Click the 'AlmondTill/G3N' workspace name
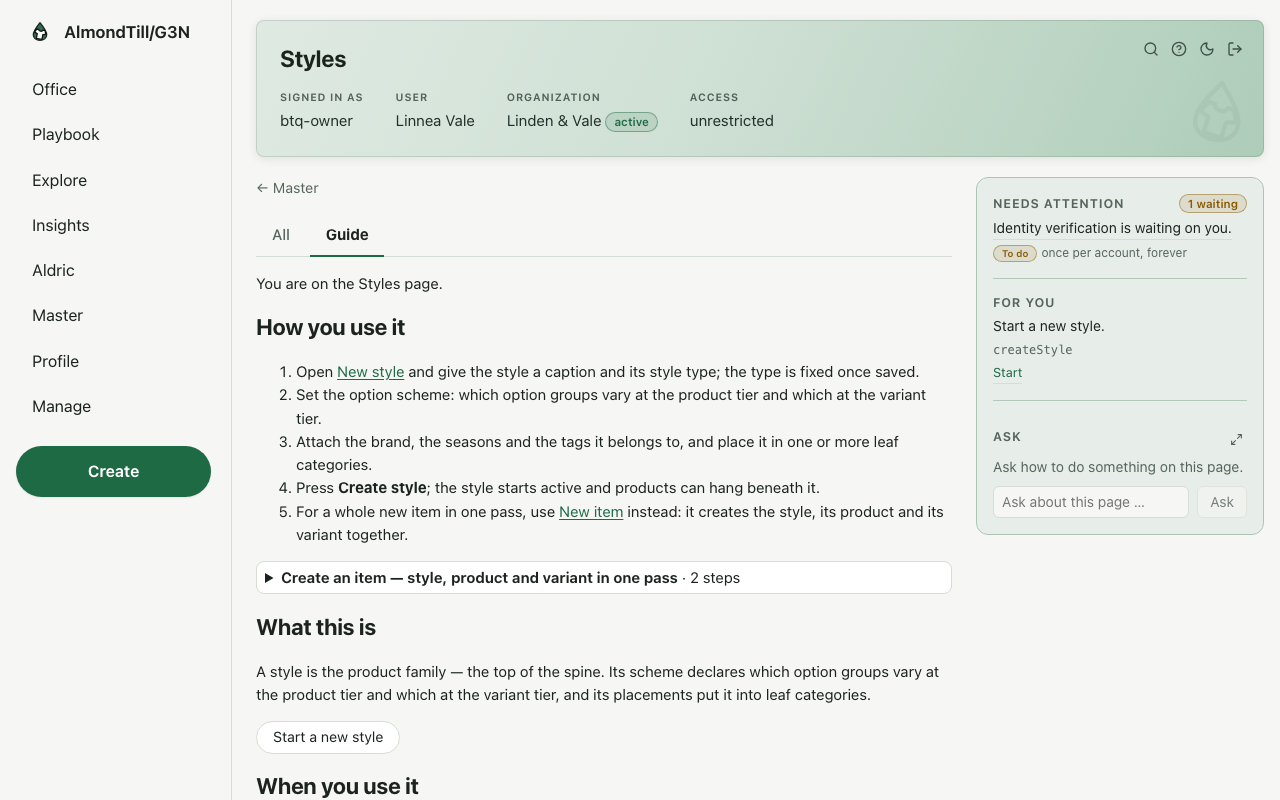The height and width of the screenshot is (800, 1280). 127,32
